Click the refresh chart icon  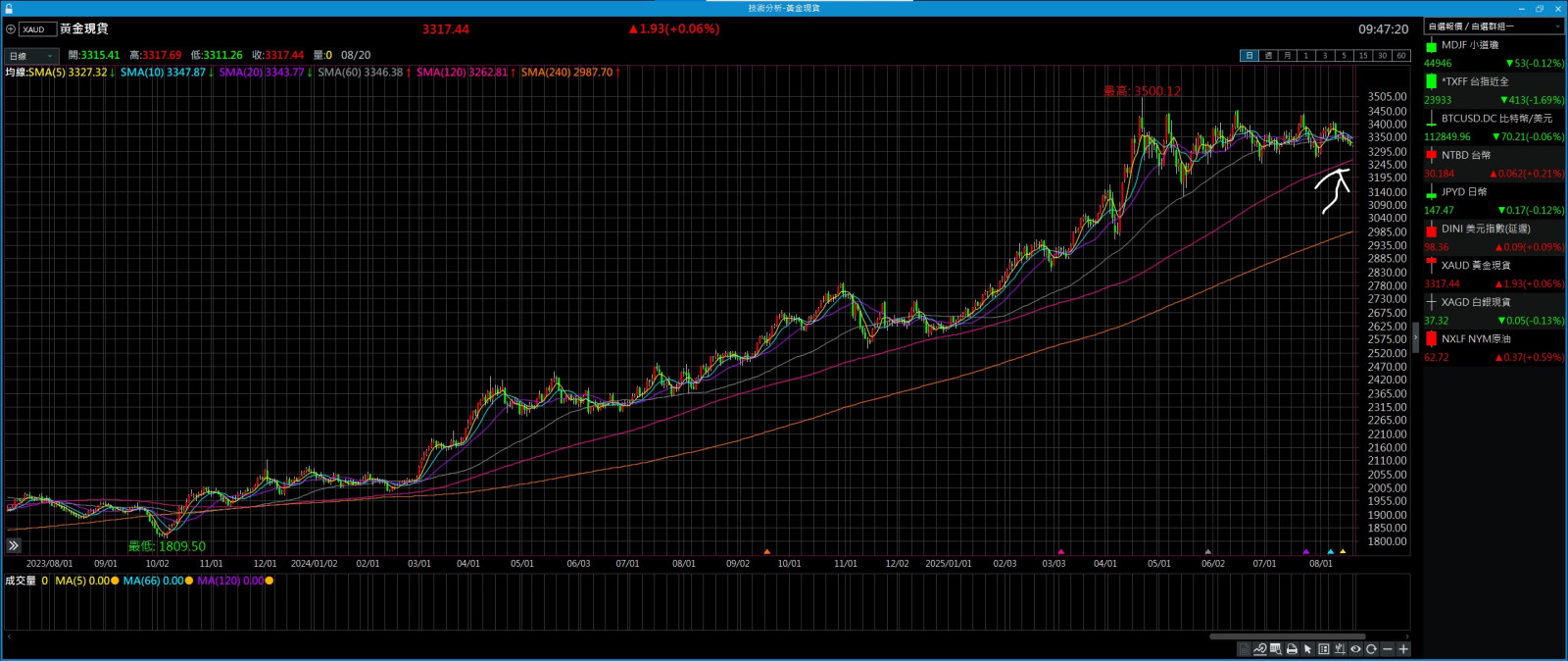[1371, 649]
